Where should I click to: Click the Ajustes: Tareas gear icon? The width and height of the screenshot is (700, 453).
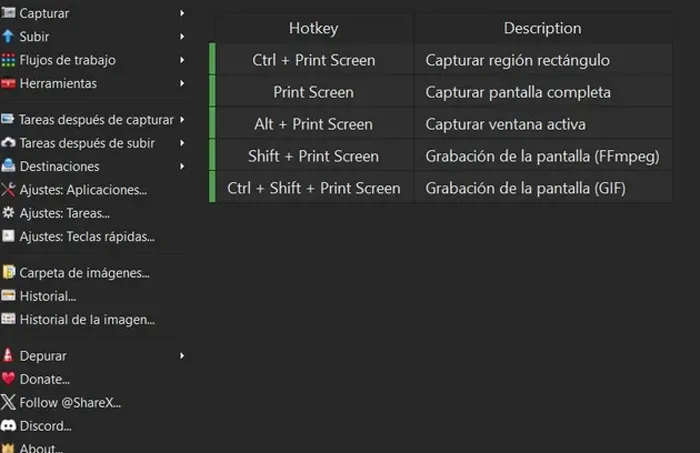coord(8,213)
